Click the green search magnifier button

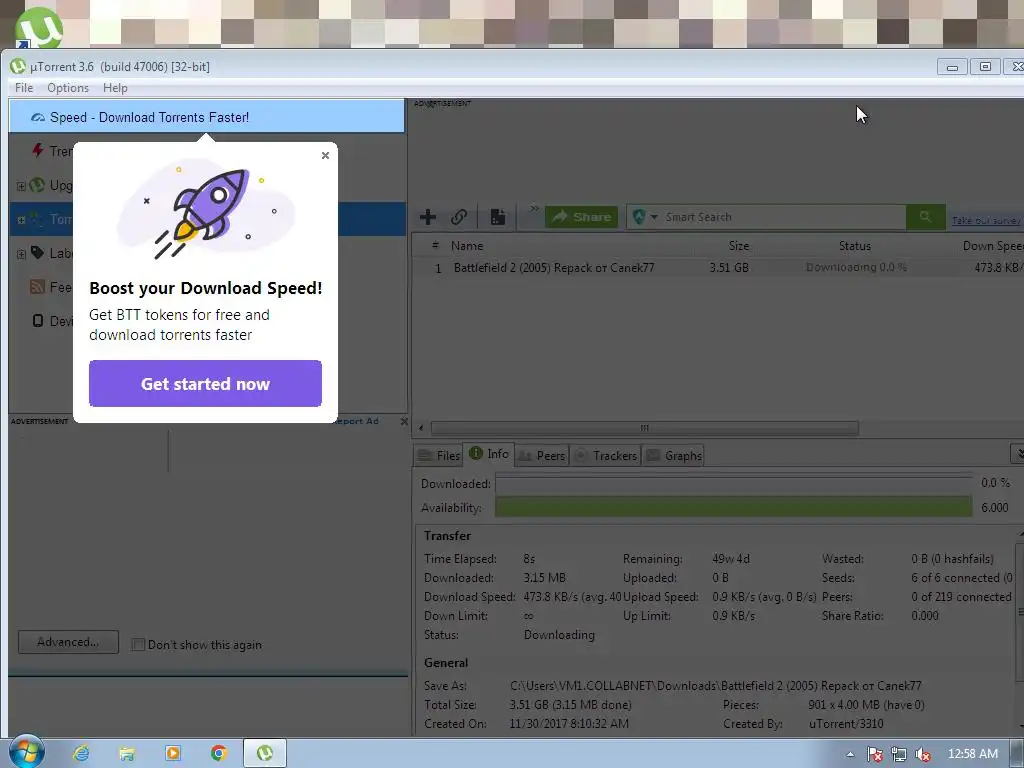925,217
